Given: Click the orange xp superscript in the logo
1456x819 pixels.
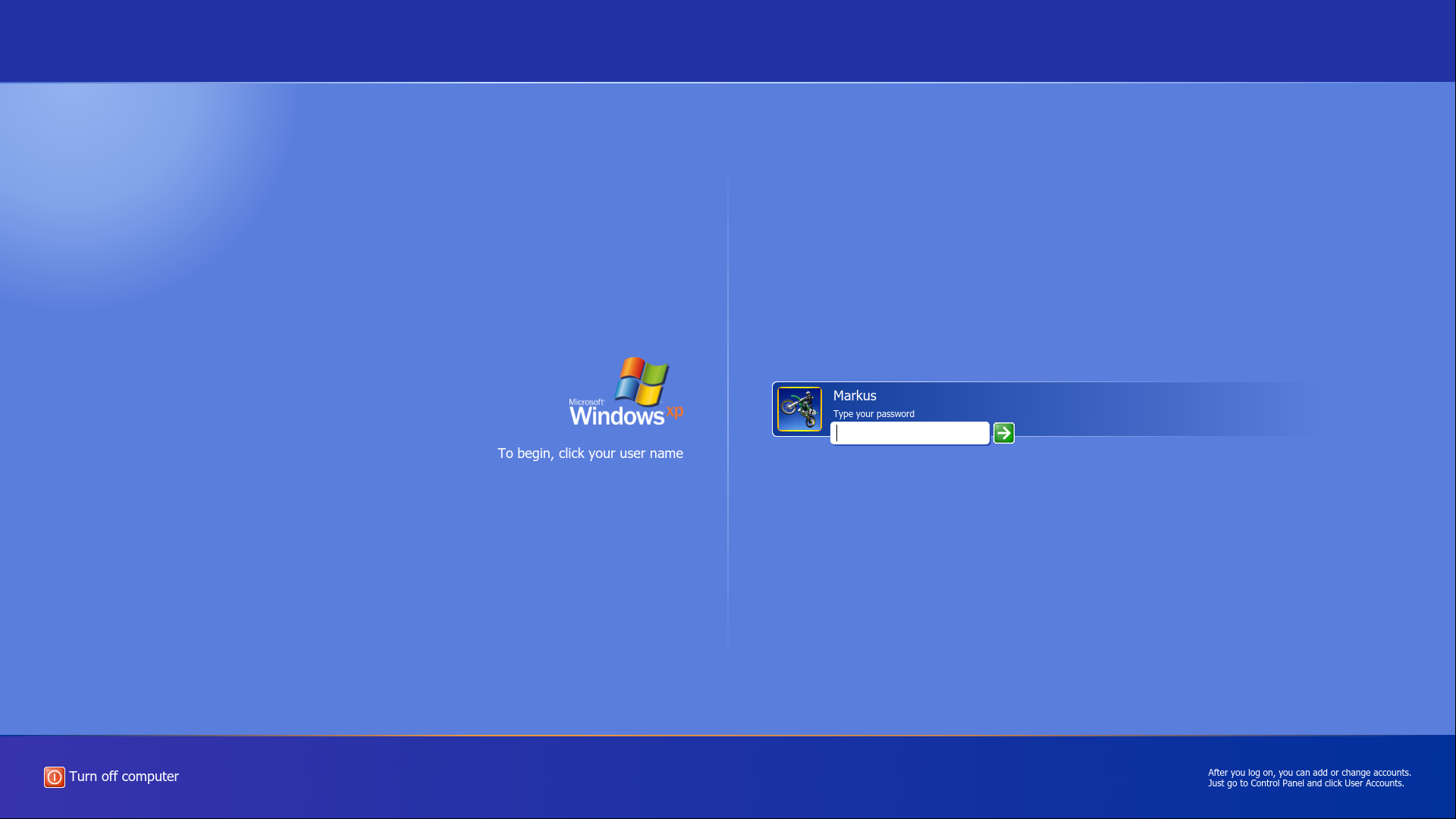Looking at the screenshot, I should 675,411.
